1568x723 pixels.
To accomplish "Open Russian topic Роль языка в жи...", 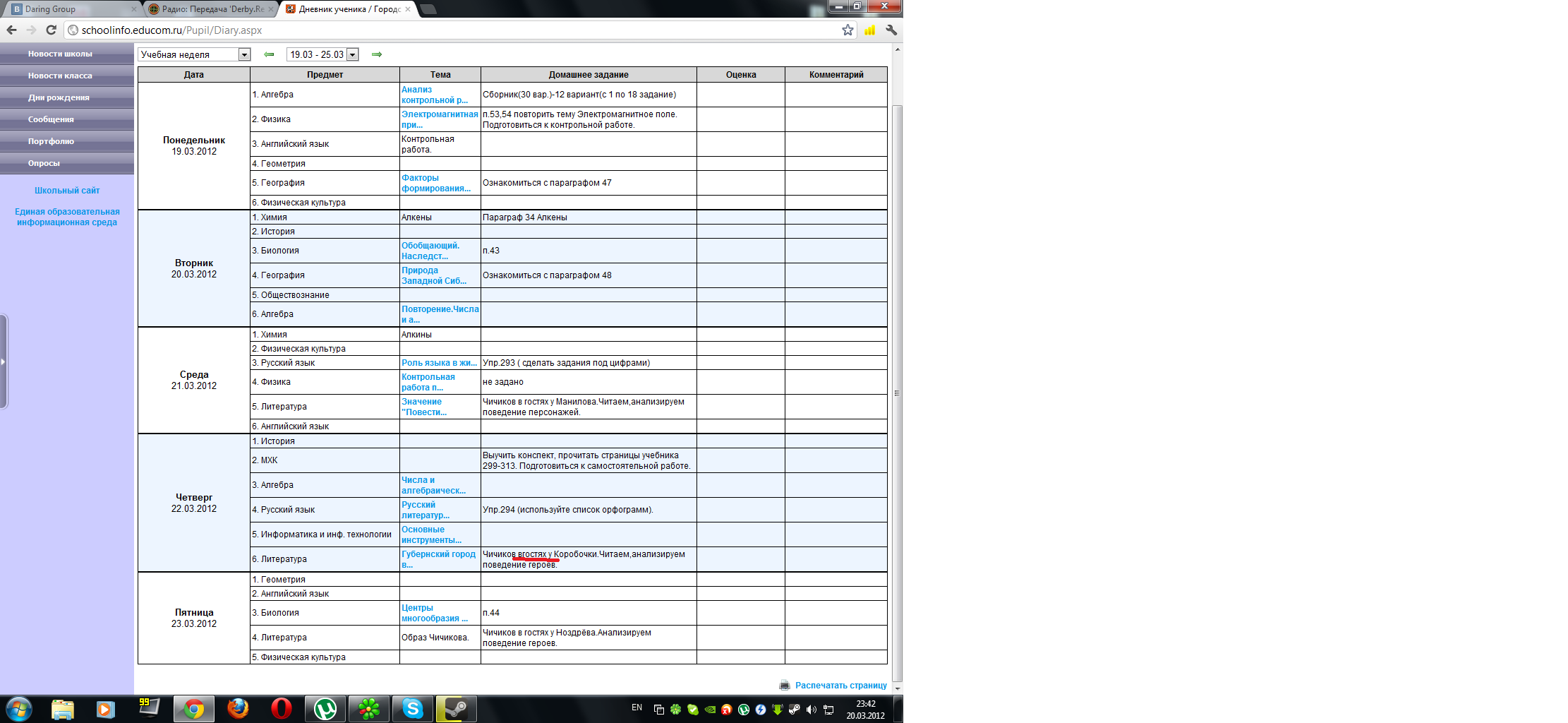I will tap(440, 363).
